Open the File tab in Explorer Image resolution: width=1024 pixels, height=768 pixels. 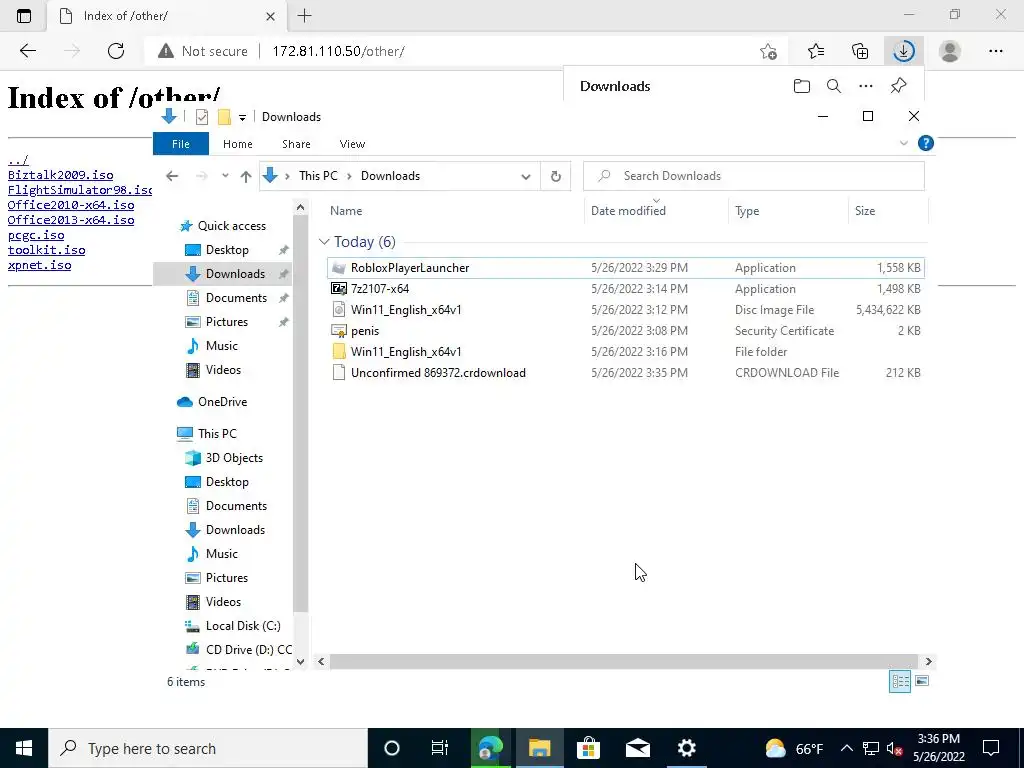tap(181, 144)
